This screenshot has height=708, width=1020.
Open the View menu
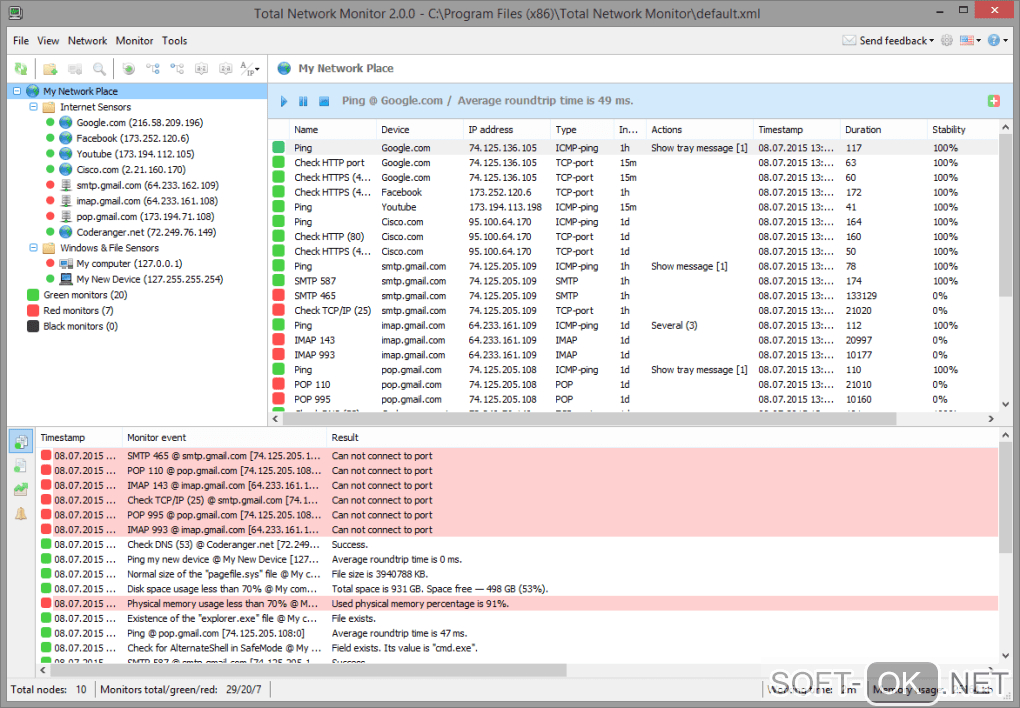pyautogui.click(x=48, y=40)
